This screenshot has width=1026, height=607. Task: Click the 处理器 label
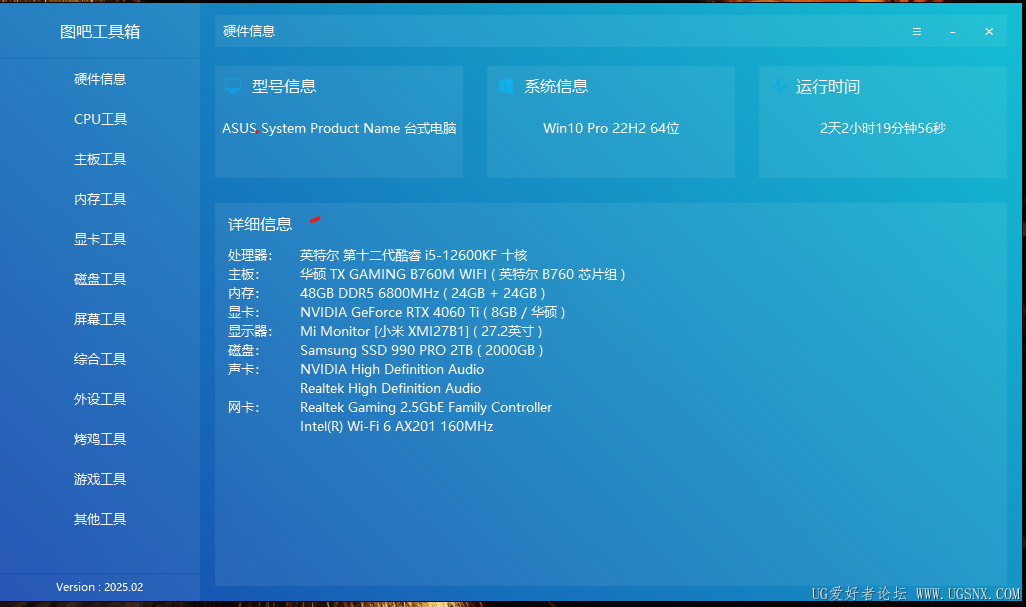[x=250, y=255]
